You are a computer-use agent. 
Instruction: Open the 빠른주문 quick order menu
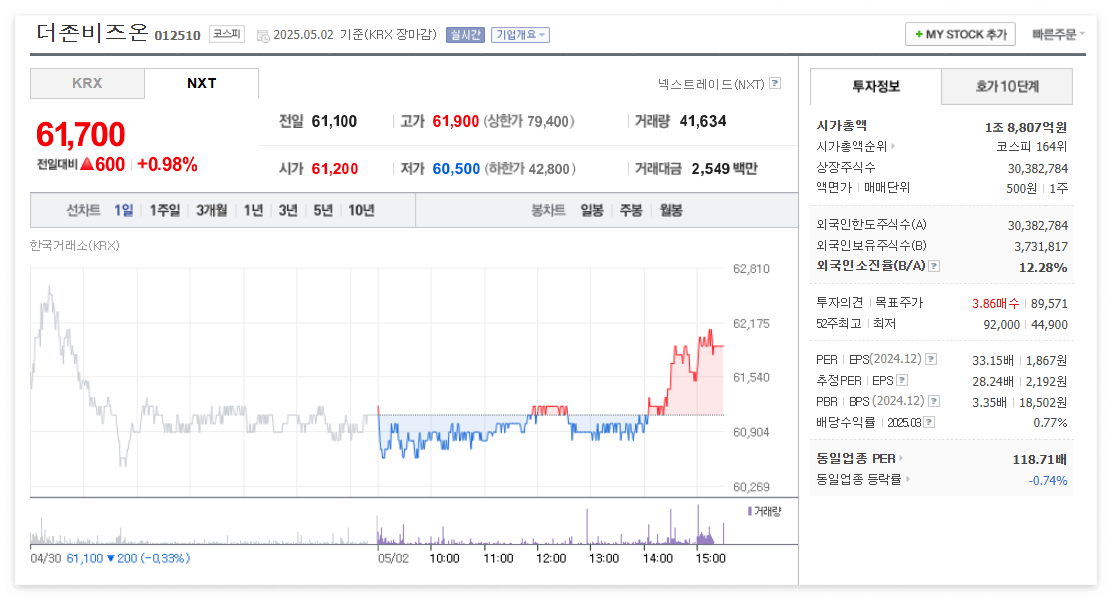click(1057, 33)
